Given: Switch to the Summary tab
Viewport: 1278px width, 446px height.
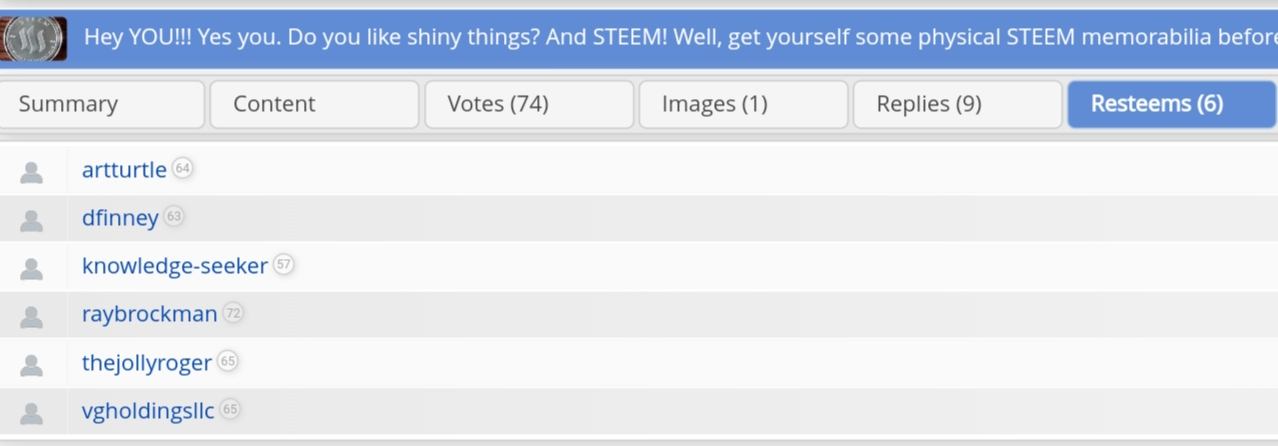Looking at the screenshot, I should [x=100, y=104].
